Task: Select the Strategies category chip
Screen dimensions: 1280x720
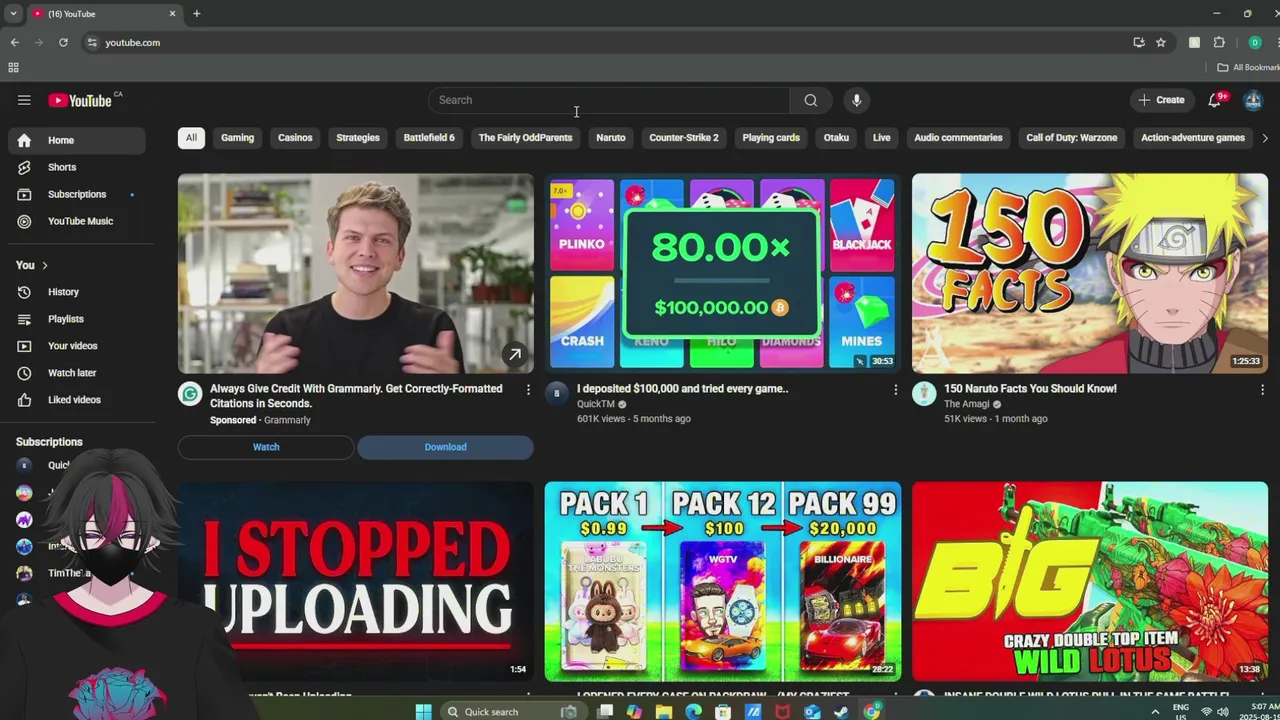Action: click(x=358, y=138)
